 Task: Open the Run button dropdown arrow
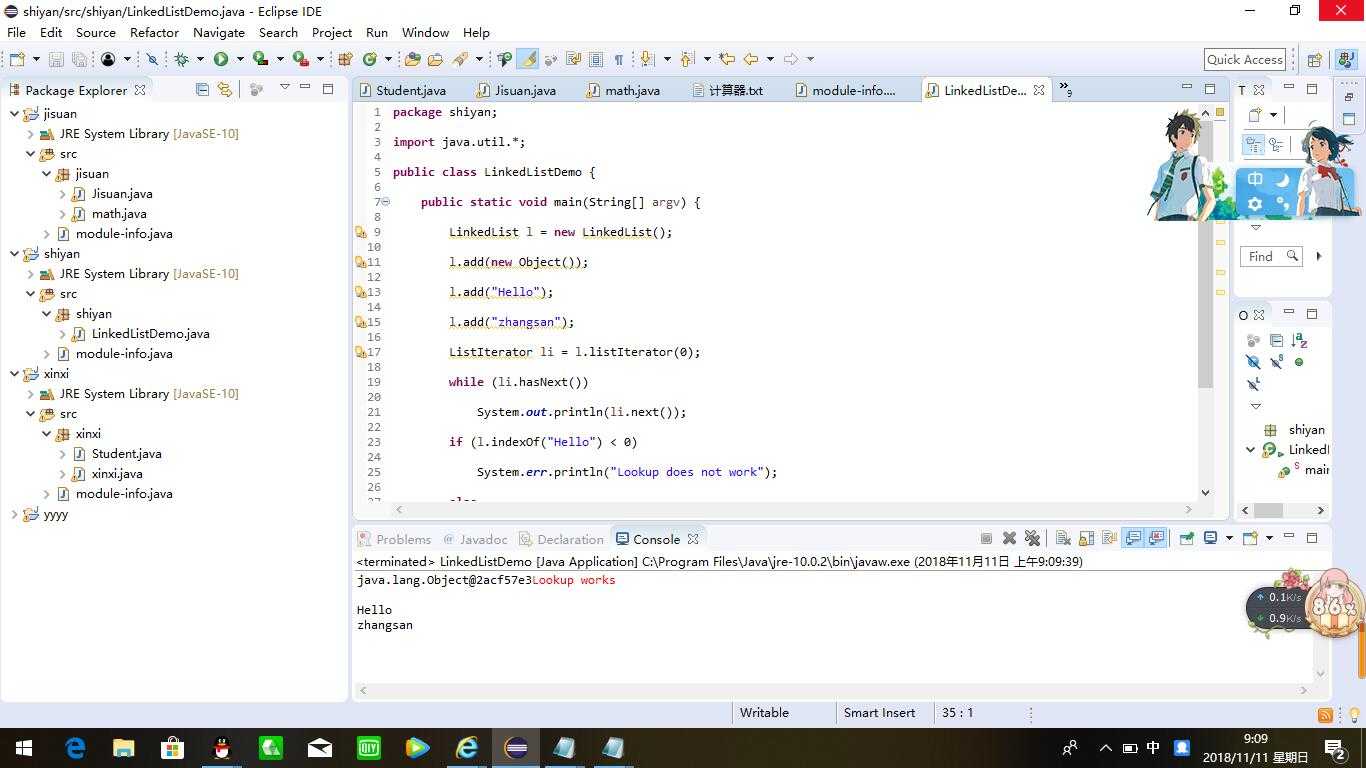tap(240, 59)
